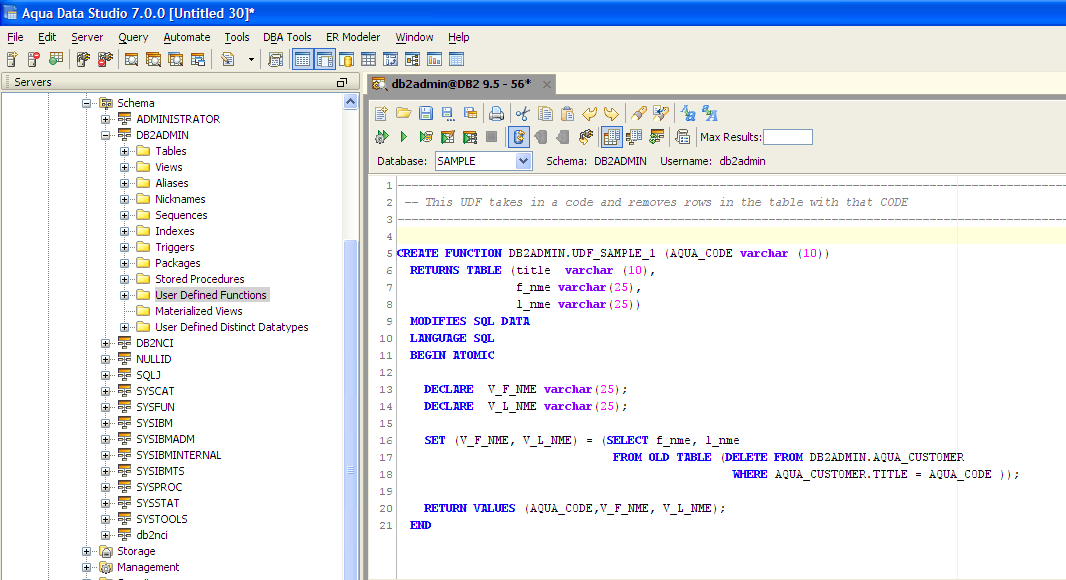Toggle the first highlighted panel layout button in main toolbar
The height and width of the screenshot is (580, 1066).
[x=302, y=60]
